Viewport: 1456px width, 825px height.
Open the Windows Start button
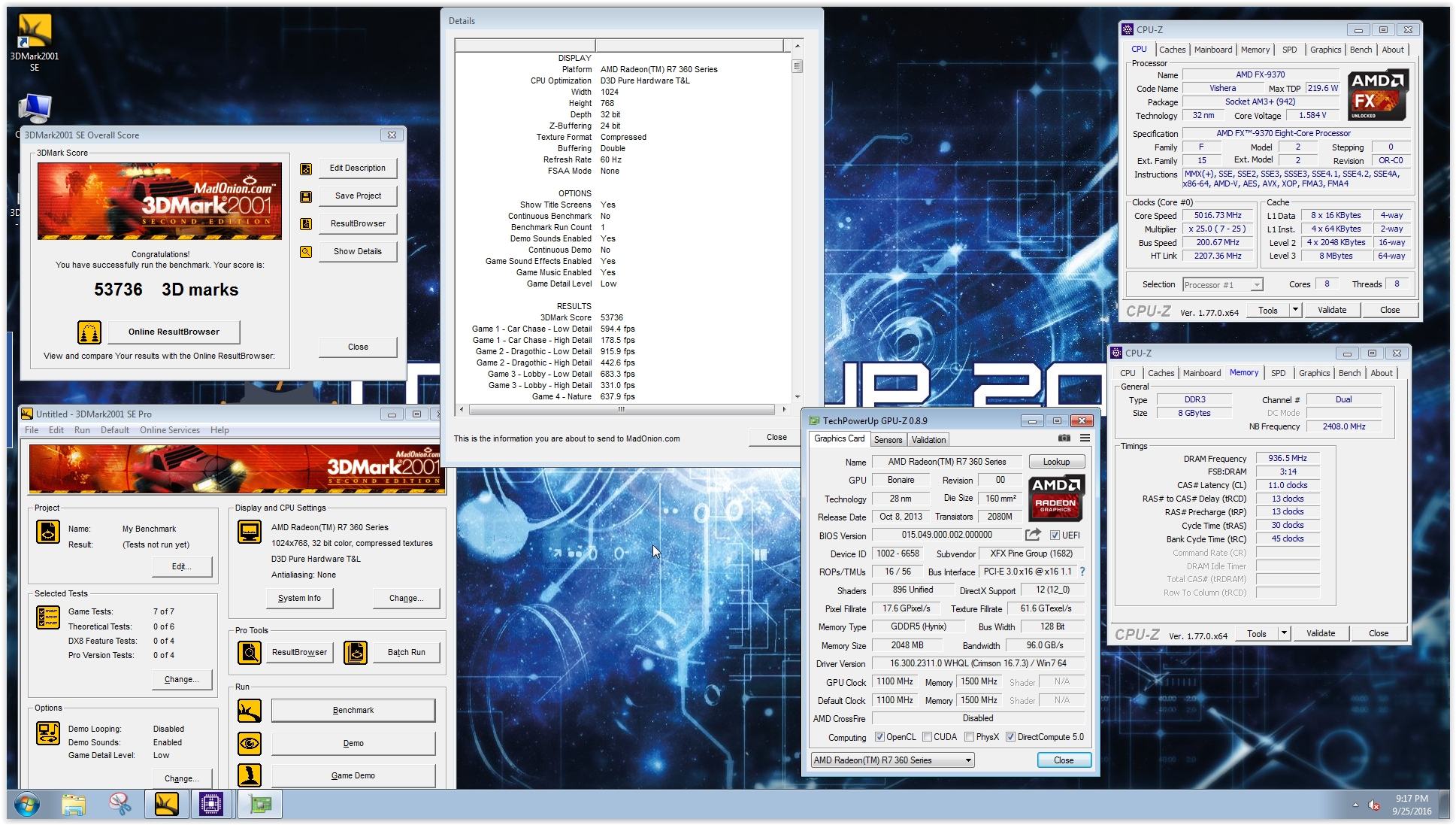pos(27,805)
